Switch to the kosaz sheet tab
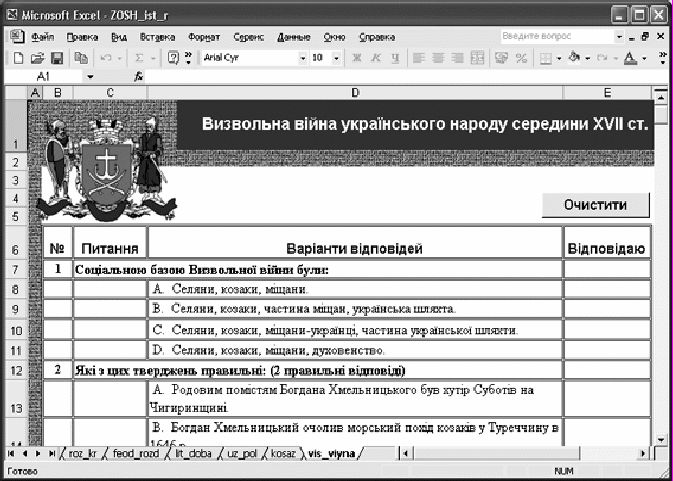Screen dimensions: 673x481 coord(283,454)
